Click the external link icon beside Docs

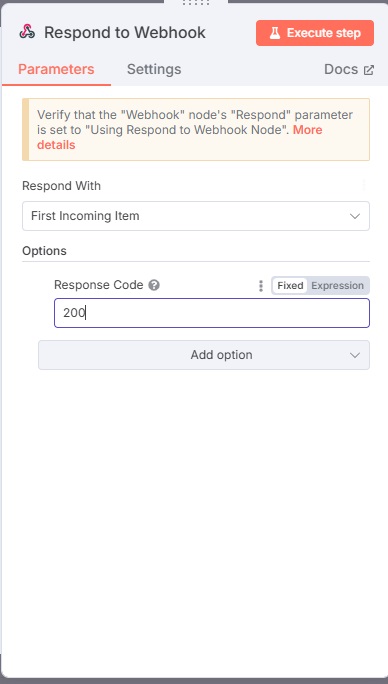369,70
